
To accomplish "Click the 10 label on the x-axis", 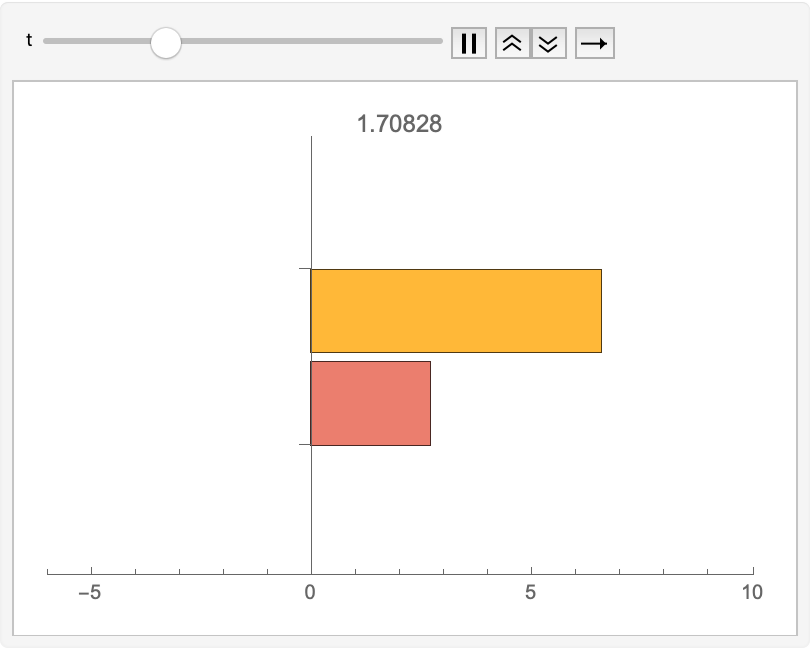I will 752,590.
